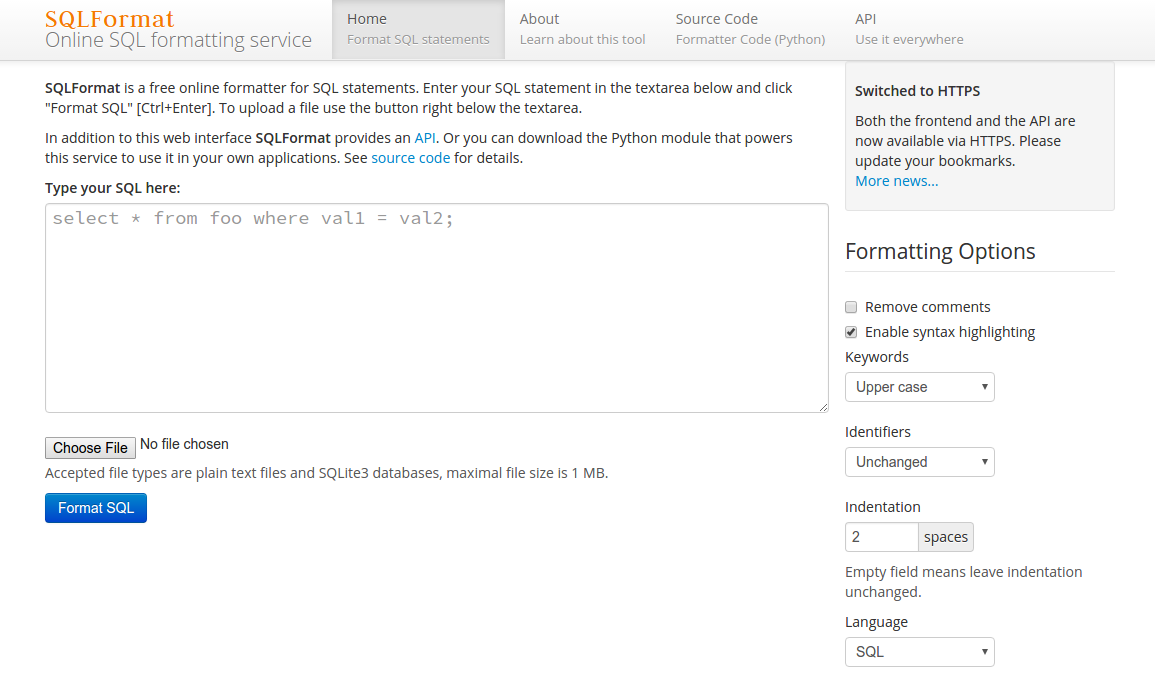The width and height of the screenshot is (1155, 678).
Task: Open the About navigation tab
Action: 582,29
